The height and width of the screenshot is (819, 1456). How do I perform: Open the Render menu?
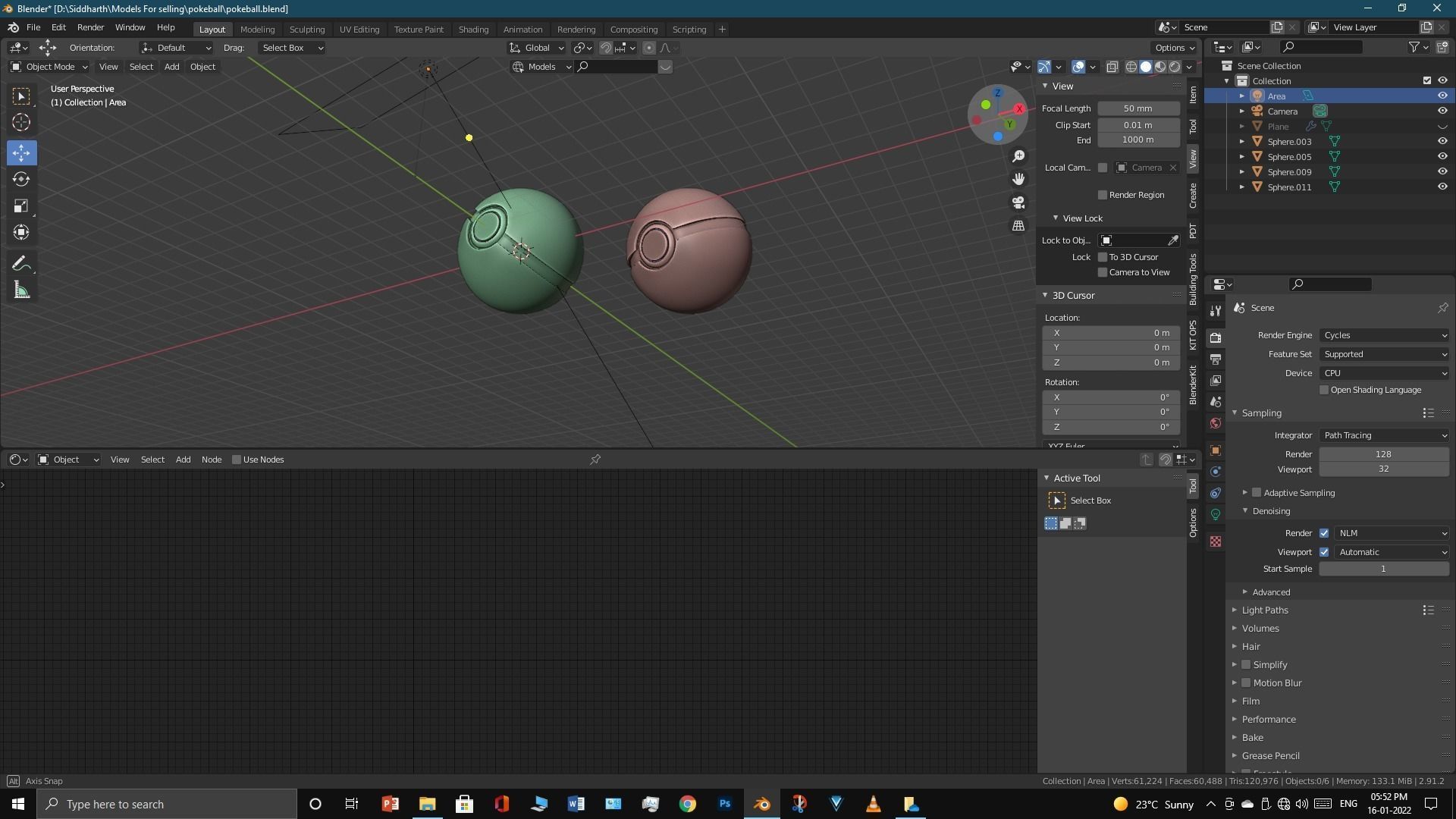coord(90,27)
